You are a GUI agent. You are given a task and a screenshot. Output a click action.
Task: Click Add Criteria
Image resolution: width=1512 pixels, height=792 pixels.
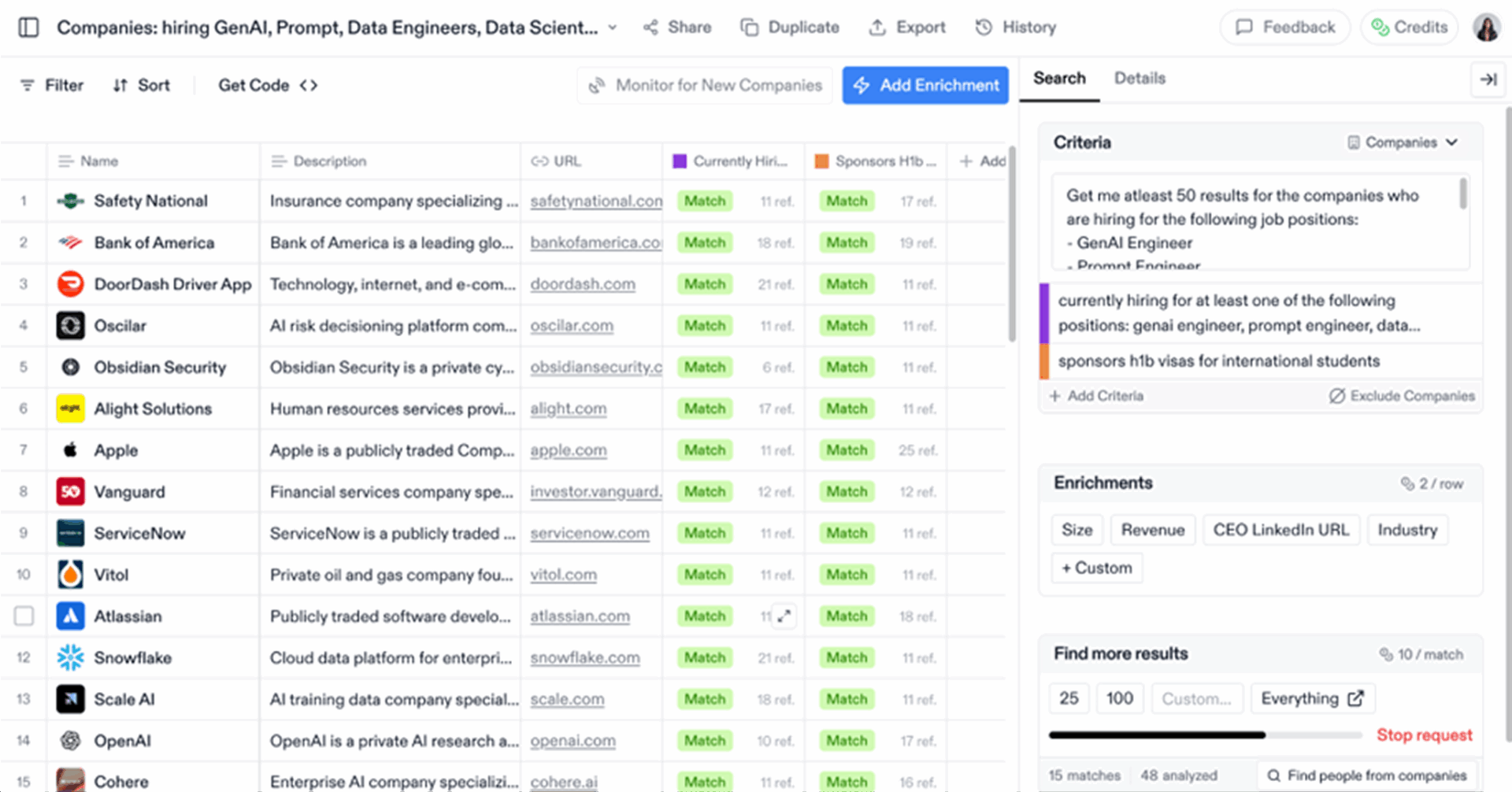point(1095,396)
